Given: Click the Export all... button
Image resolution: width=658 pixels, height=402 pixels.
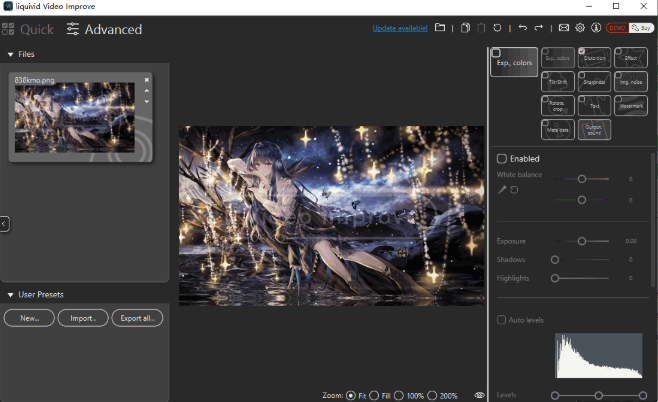Looking at the screenshot, I should pos(136,318).
